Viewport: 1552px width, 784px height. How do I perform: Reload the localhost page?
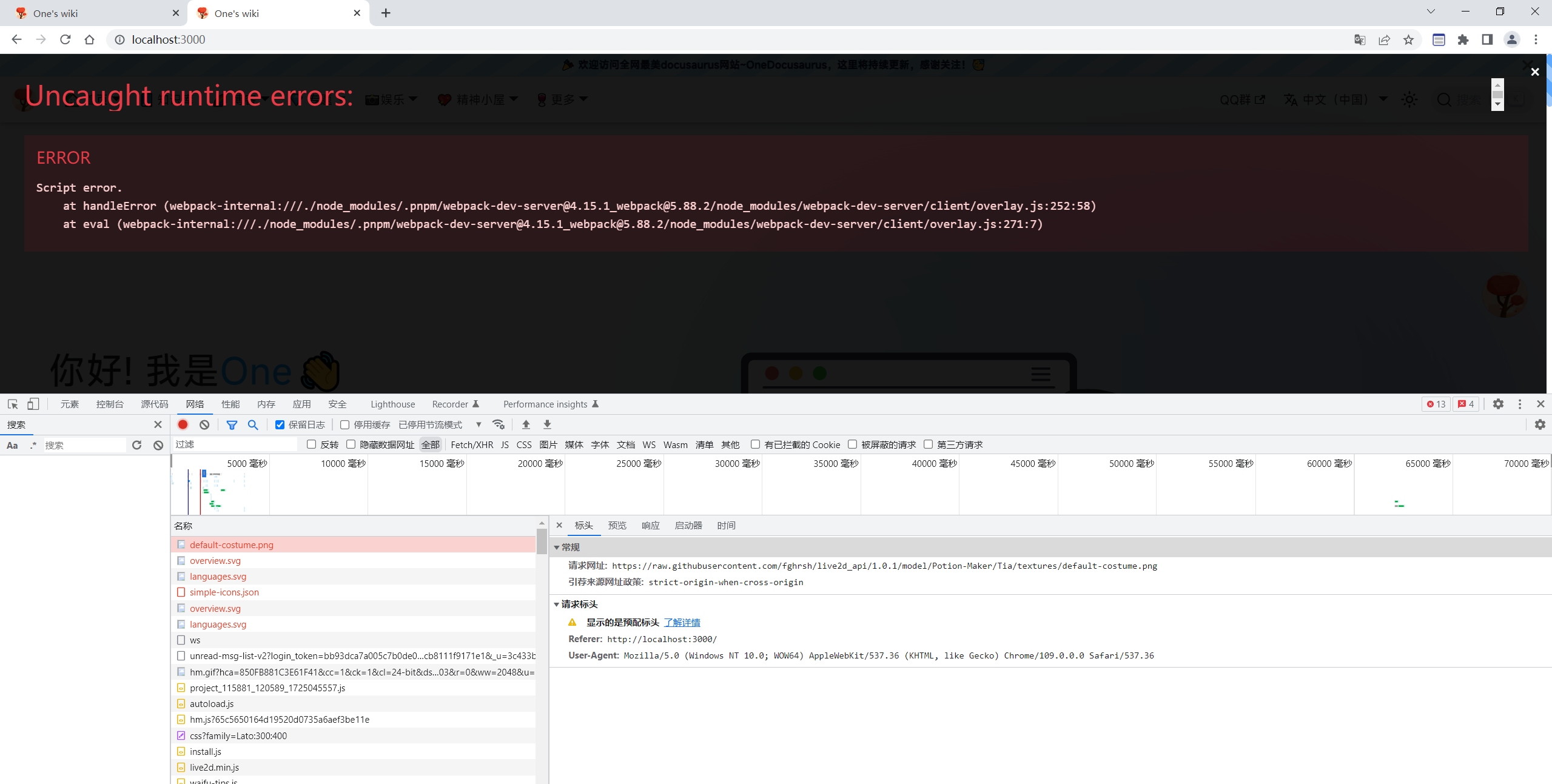pos(66,39)
